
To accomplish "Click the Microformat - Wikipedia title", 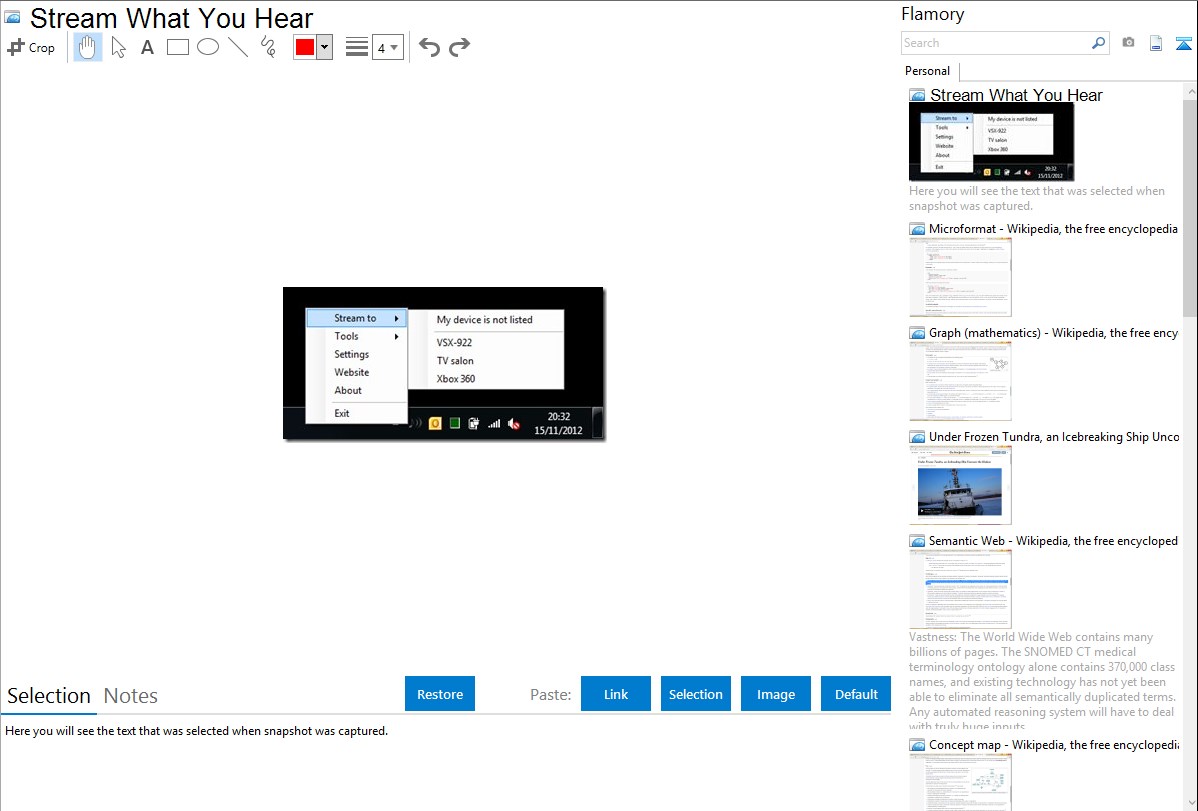I will tap(1053, 229).
